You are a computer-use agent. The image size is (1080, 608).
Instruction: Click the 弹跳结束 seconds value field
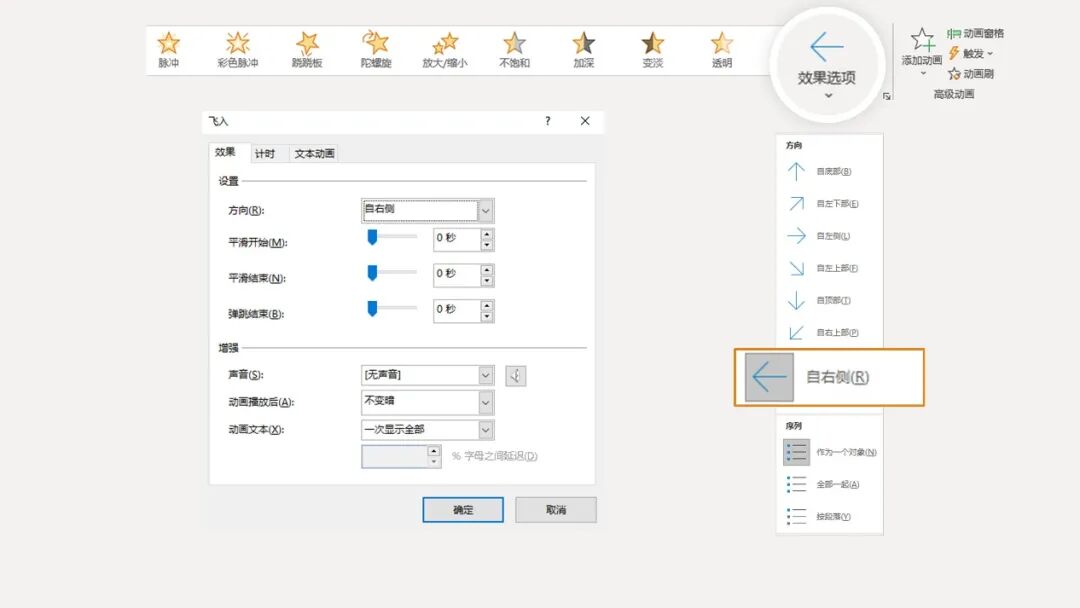tap(457, 311)
